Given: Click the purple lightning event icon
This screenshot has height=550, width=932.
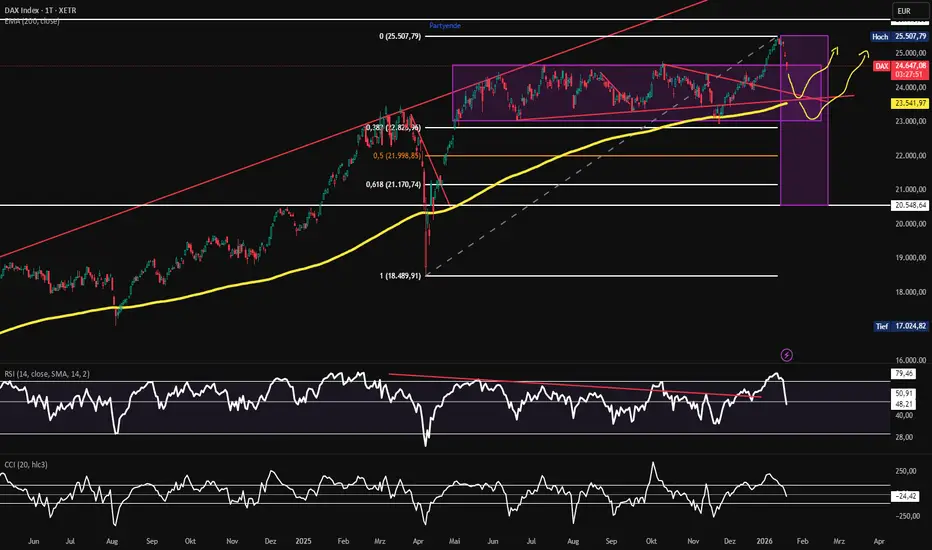Looking at the screenshot, I should pos(786,356).
